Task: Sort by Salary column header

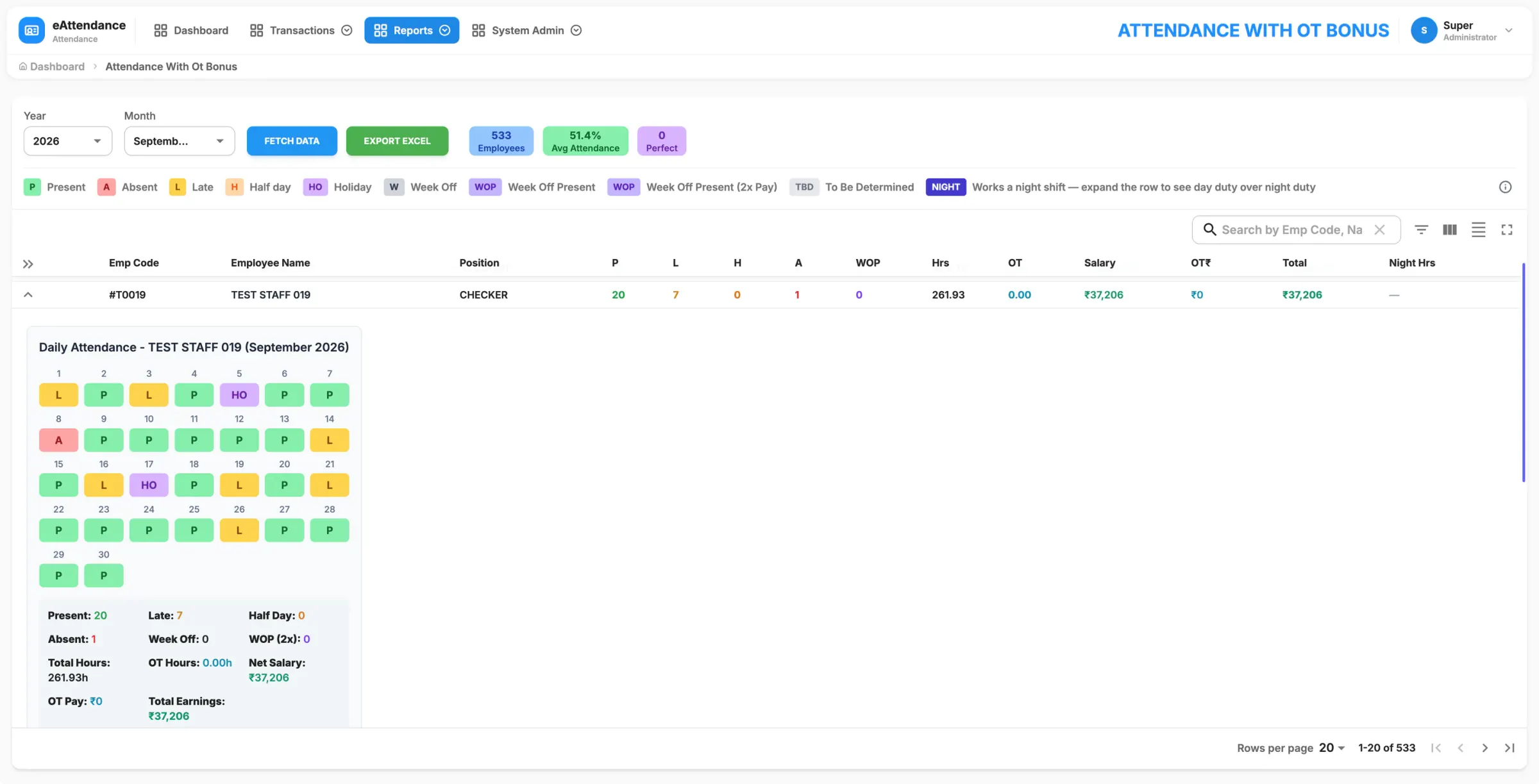Action: [1099, 263]
